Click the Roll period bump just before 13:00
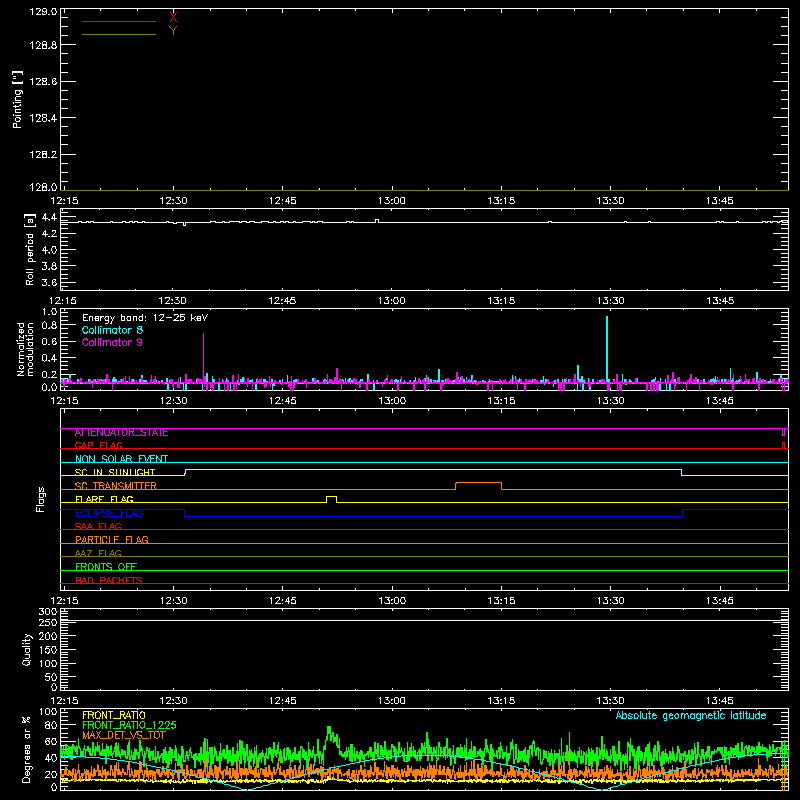This screenshot has width=800, height=800. (377, 221)
